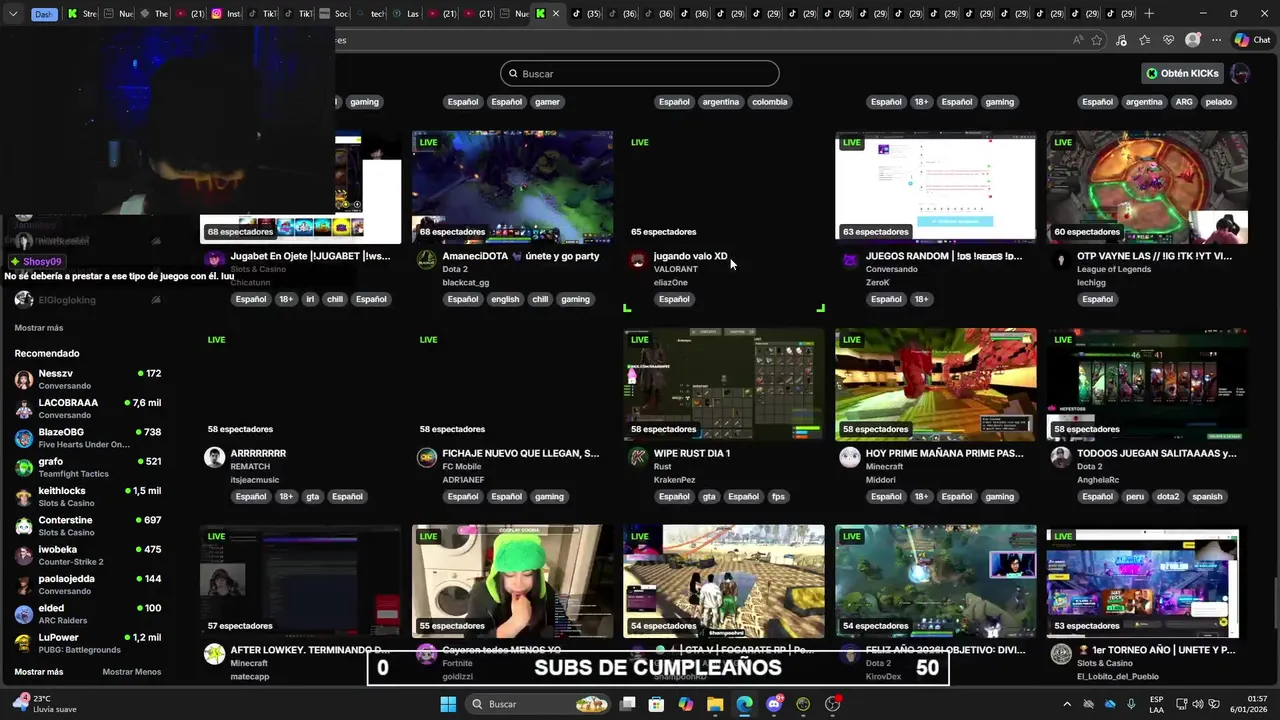The width and height of the screenshot is (1280, 720).
Task: Close the active Kick browser tab
Action: coord(558,14)
